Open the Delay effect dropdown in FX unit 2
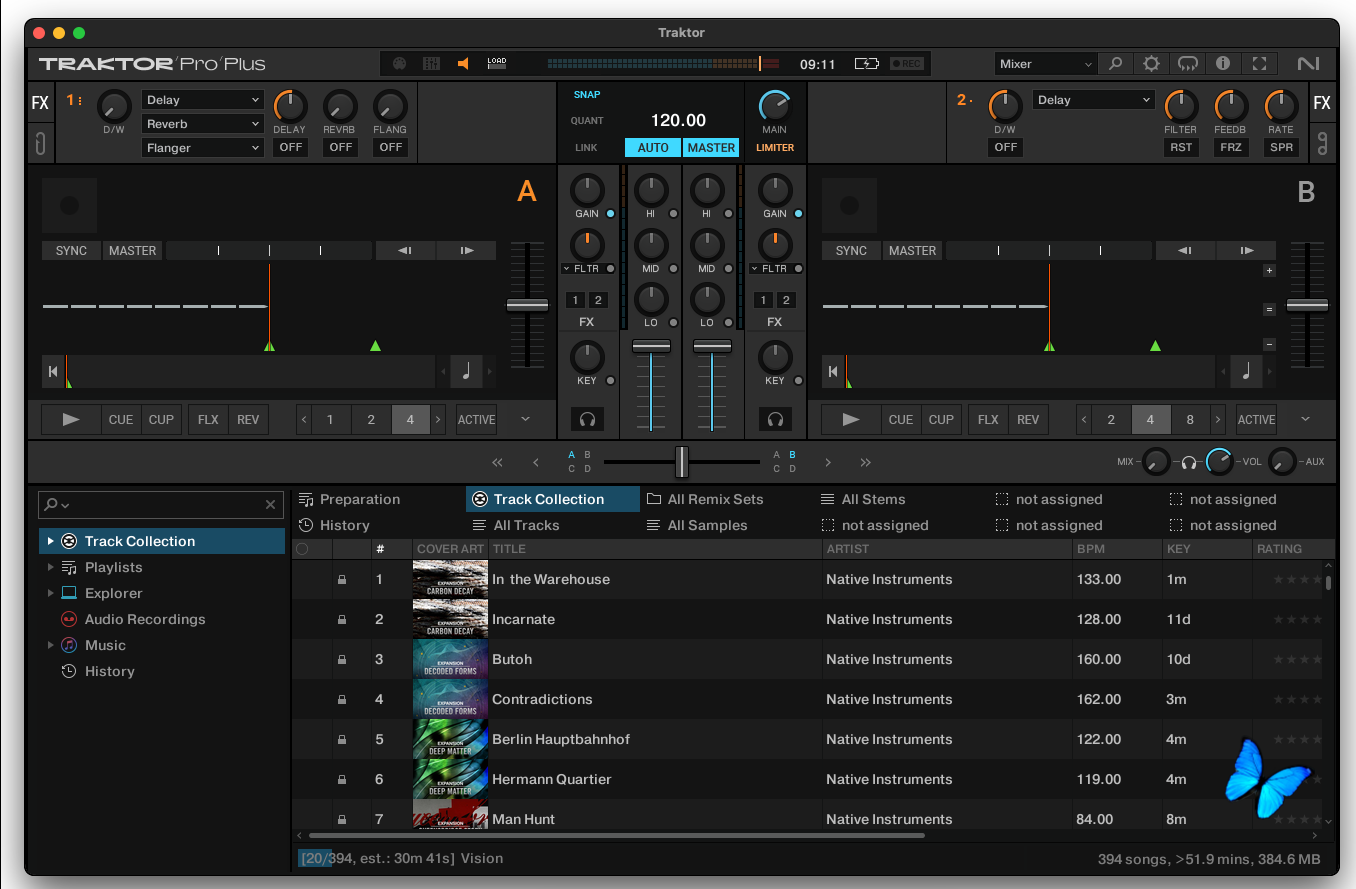 pos(1094,100)
